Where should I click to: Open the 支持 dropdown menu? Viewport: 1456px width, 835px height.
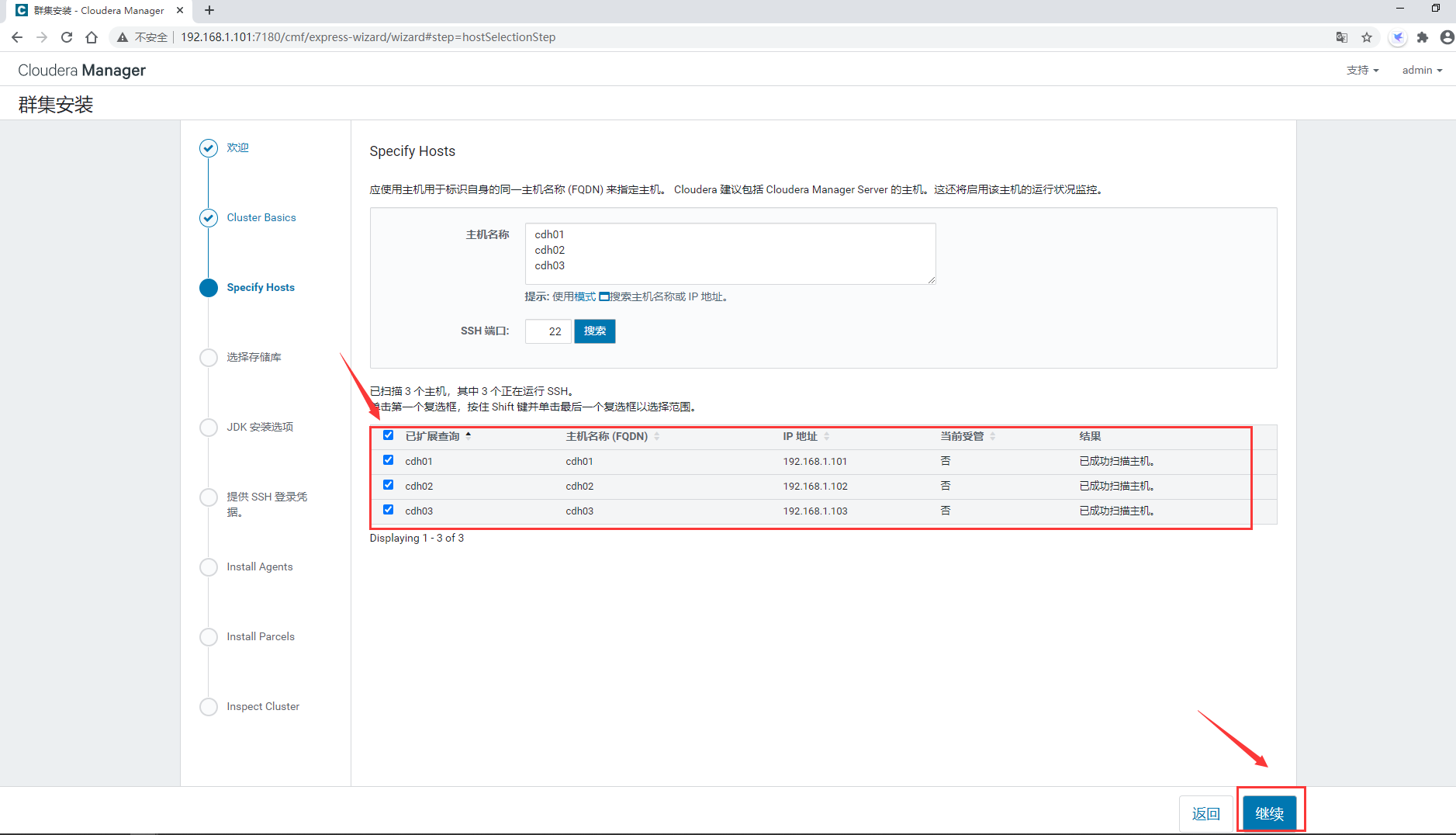pos(1362,70)
